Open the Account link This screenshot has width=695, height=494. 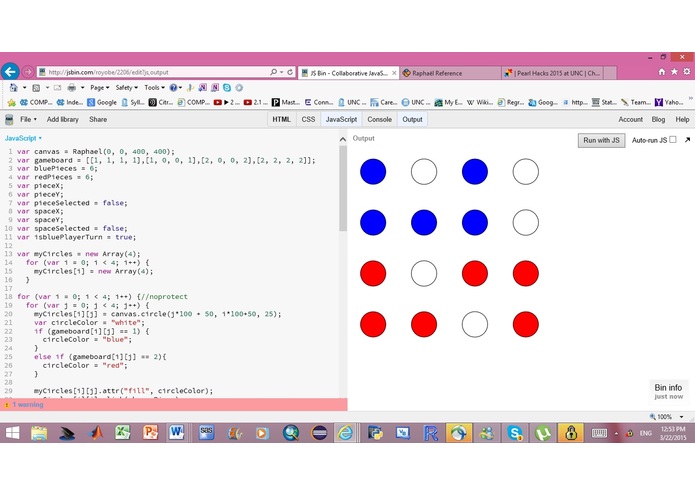(630, 119)
